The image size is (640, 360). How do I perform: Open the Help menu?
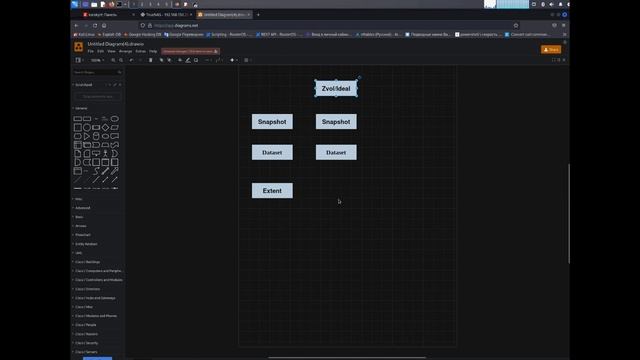(x=153, y=51)
